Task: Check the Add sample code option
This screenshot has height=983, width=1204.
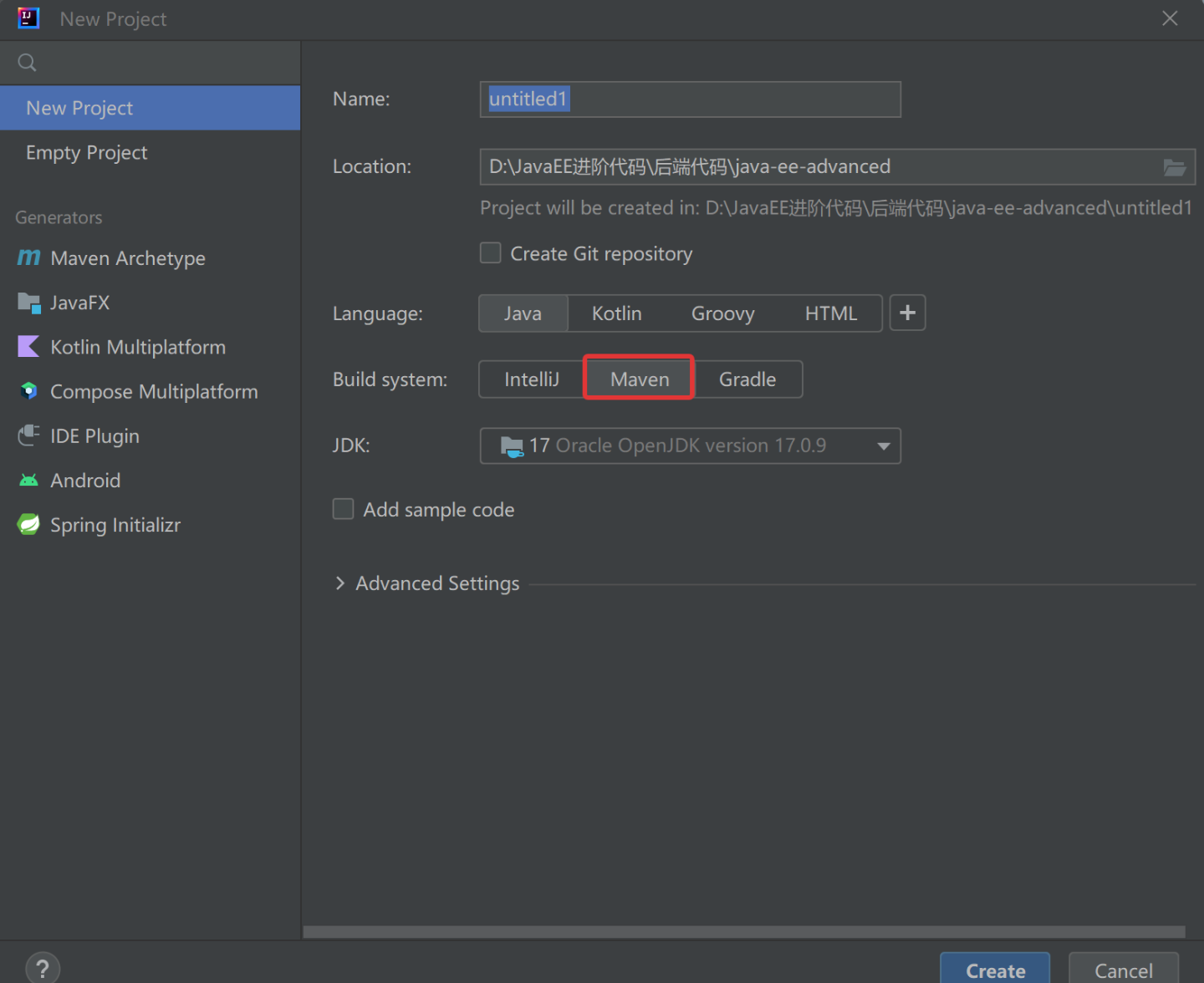Action: tap(344, 509)
